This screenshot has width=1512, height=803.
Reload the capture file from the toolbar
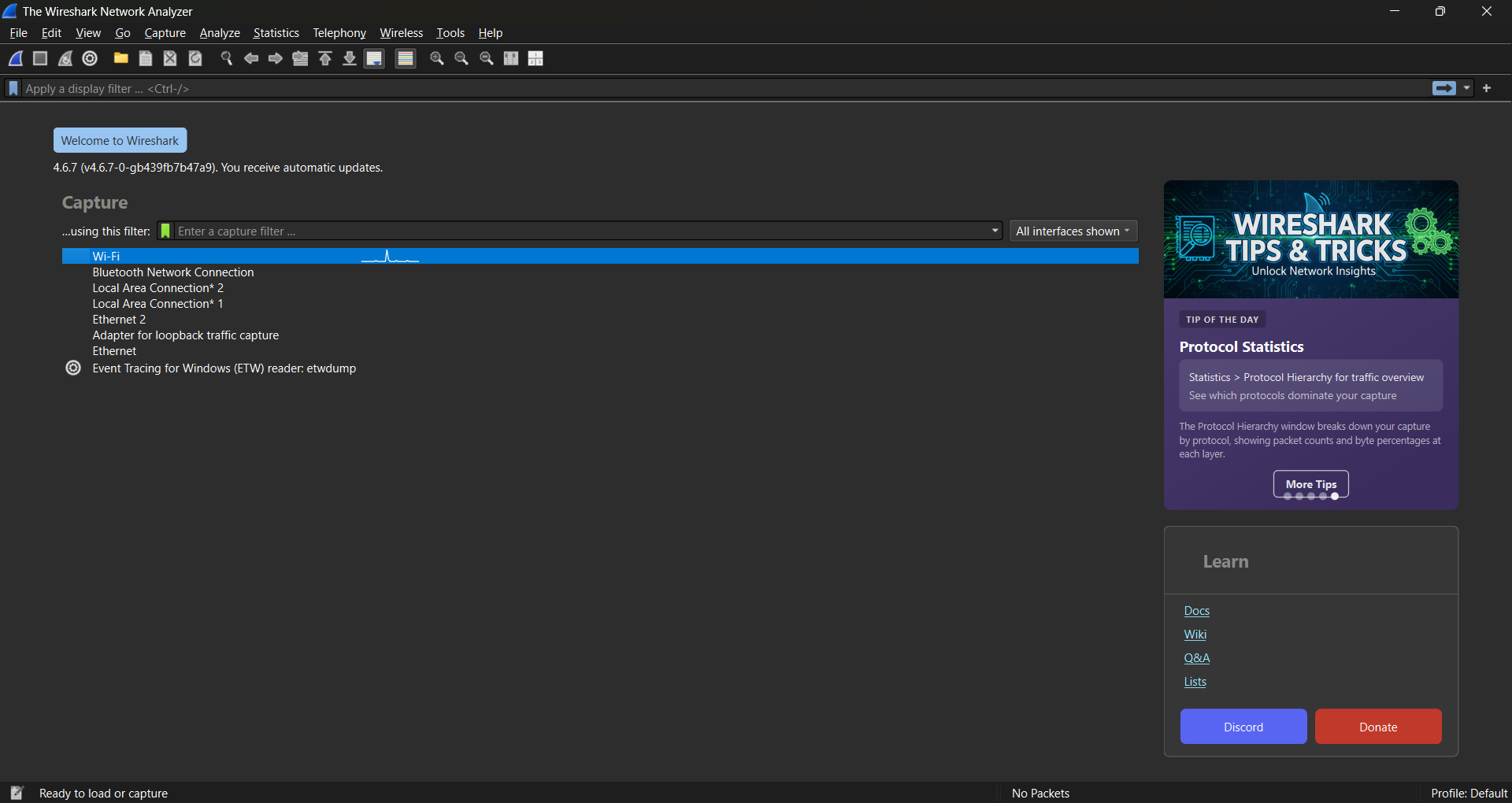[196, 59]
